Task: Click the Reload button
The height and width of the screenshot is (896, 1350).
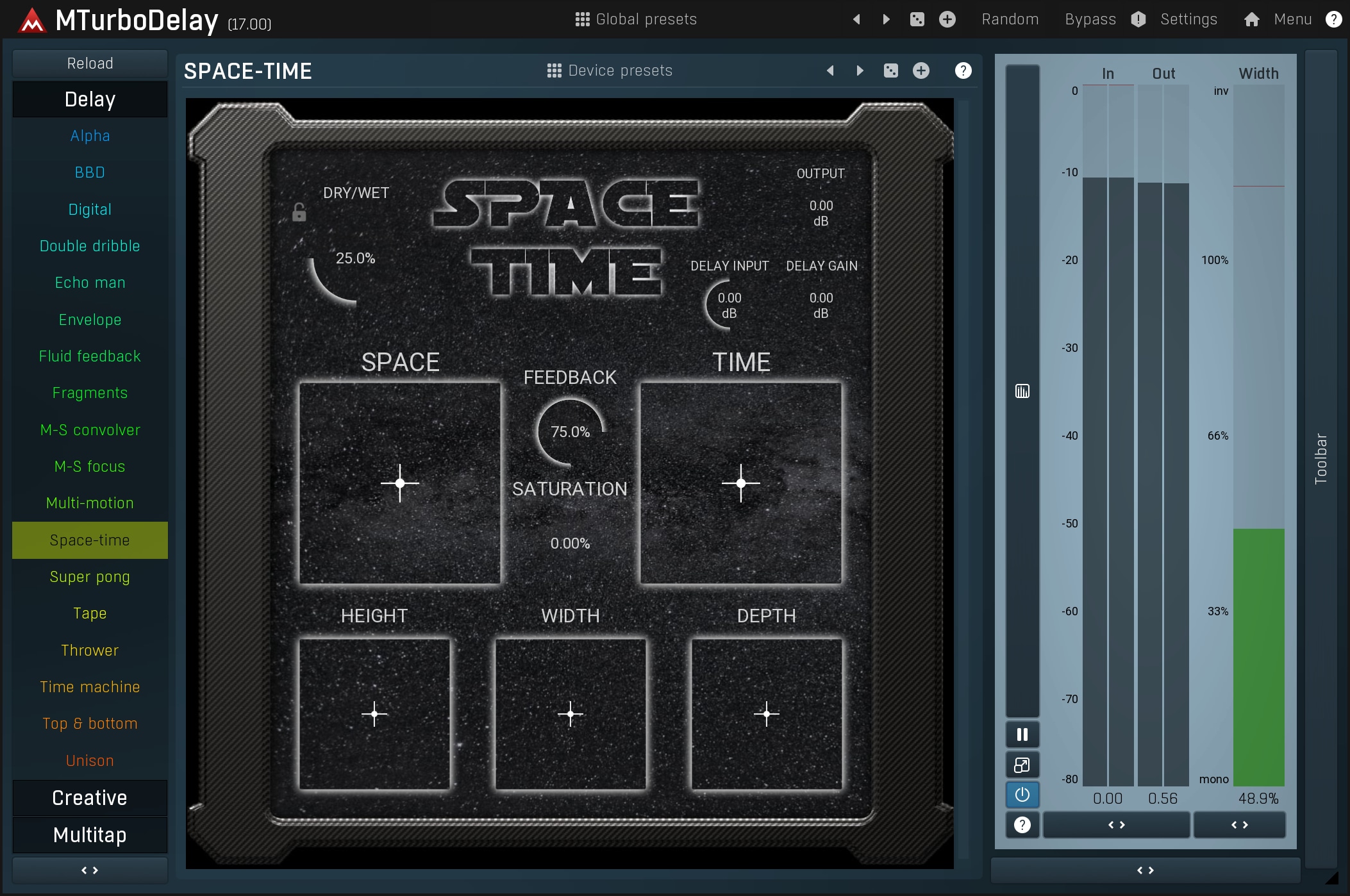Action: pos(90,63)
